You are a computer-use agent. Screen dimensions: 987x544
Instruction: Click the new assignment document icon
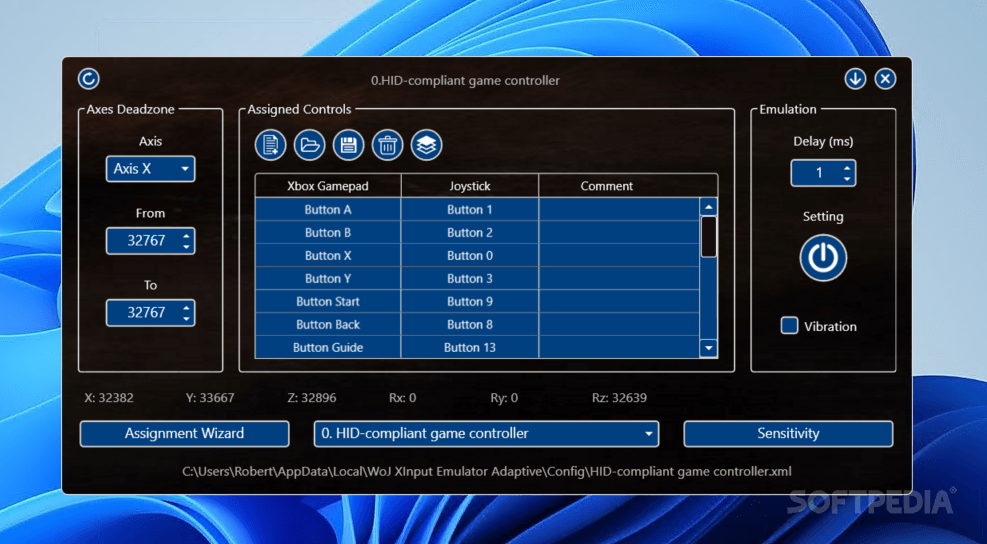tap(271, 145)
